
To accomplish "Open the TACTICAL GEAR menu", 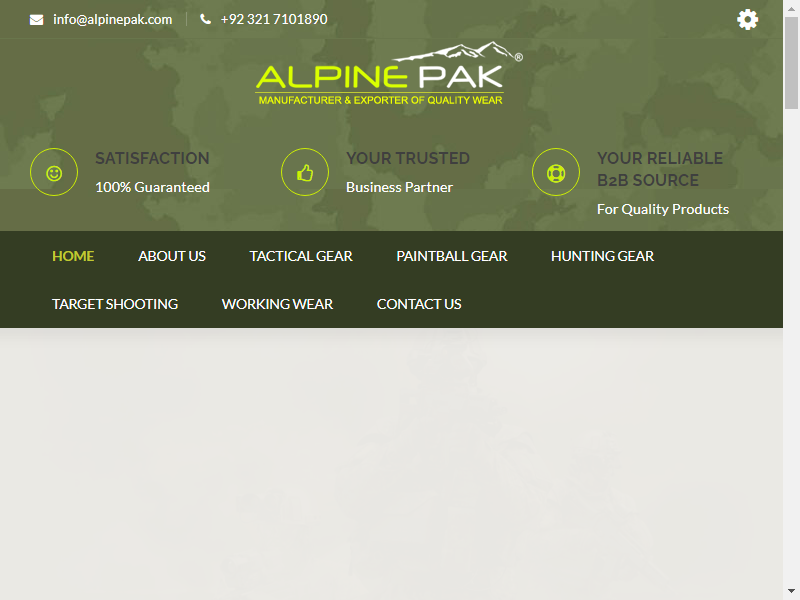I will click(x=301, y=256).
